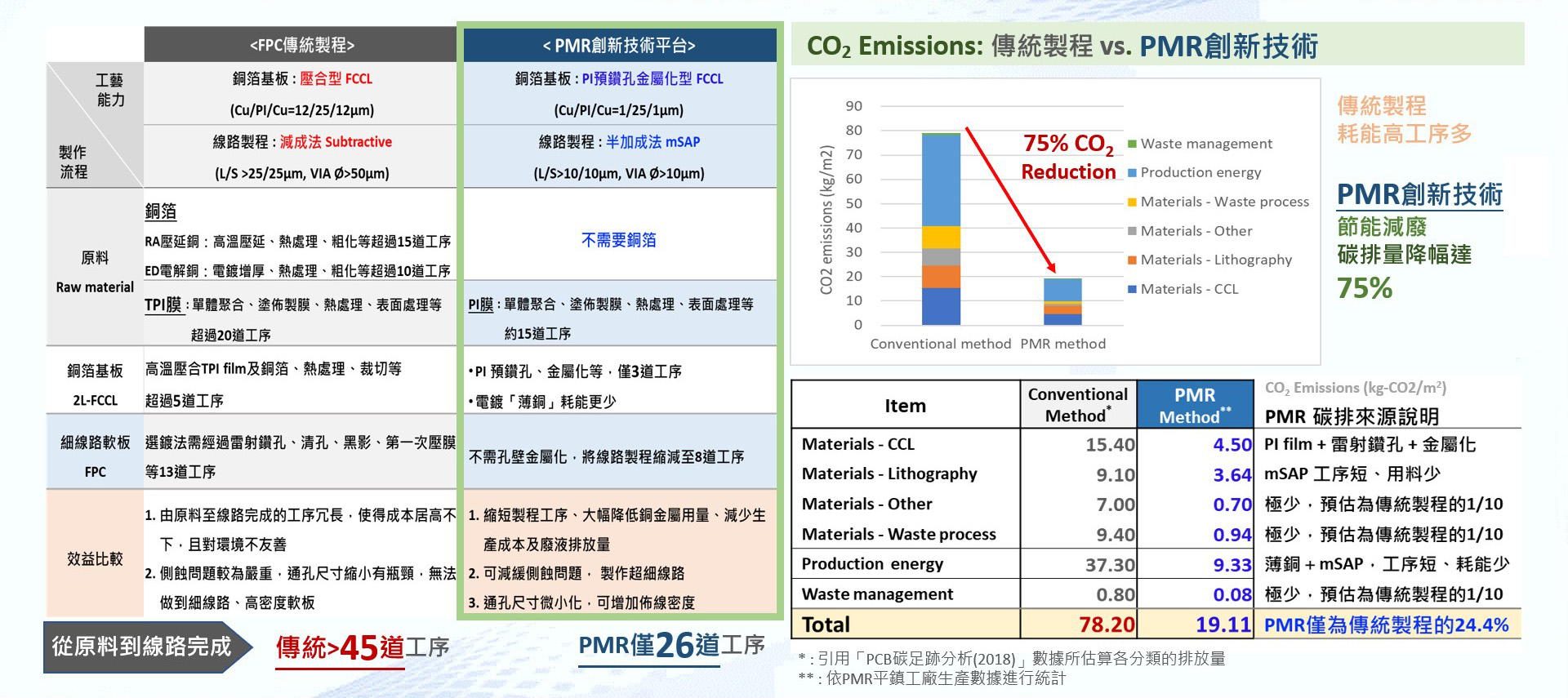This screenshot has width=1568, height=698.
Task: Click the green Waste management legend swatch
Action: point(1132,144)
